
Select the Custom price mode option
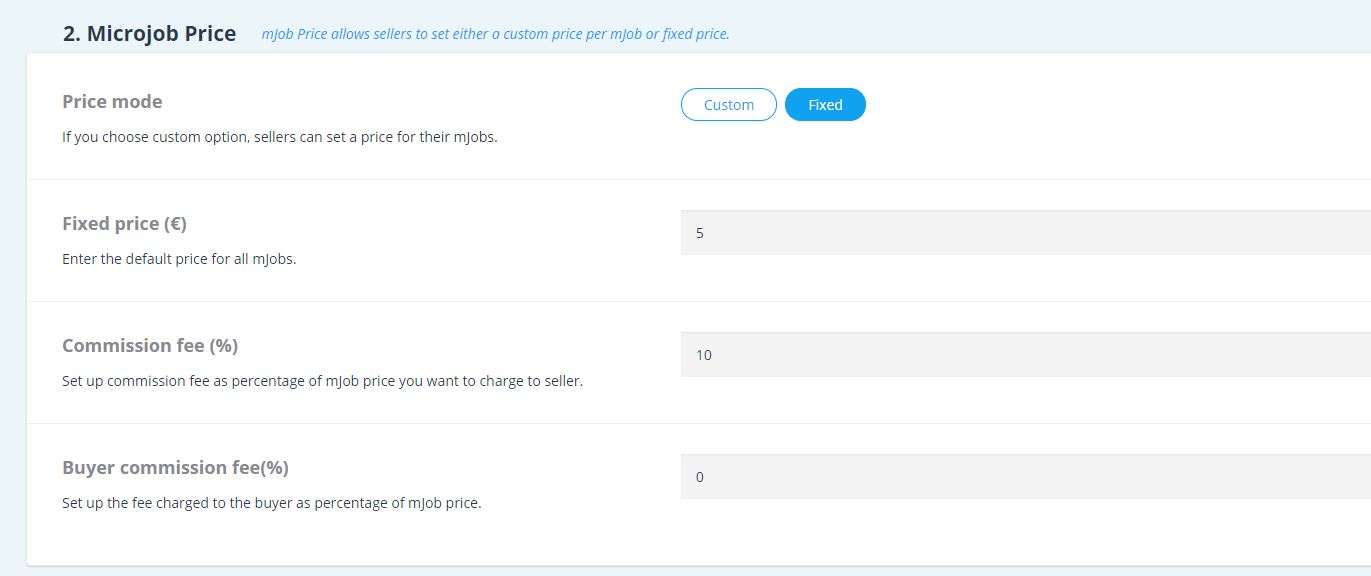[x=728, y=105]
